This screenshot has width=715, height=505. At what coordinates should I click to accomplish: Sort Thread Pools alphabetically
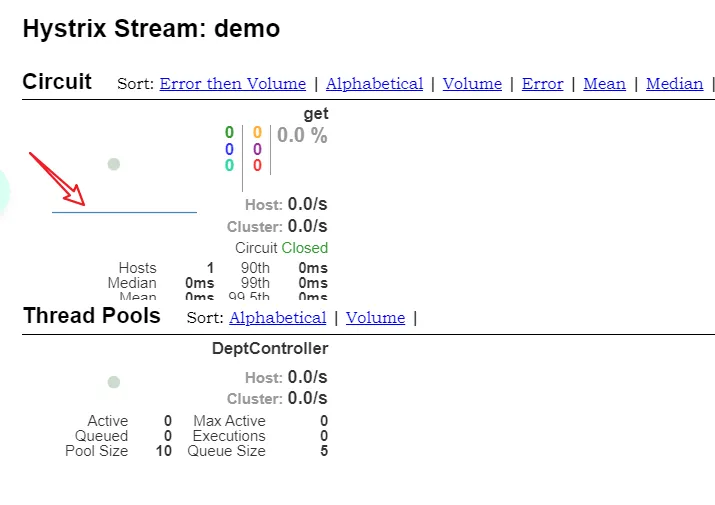click(277, 318)
